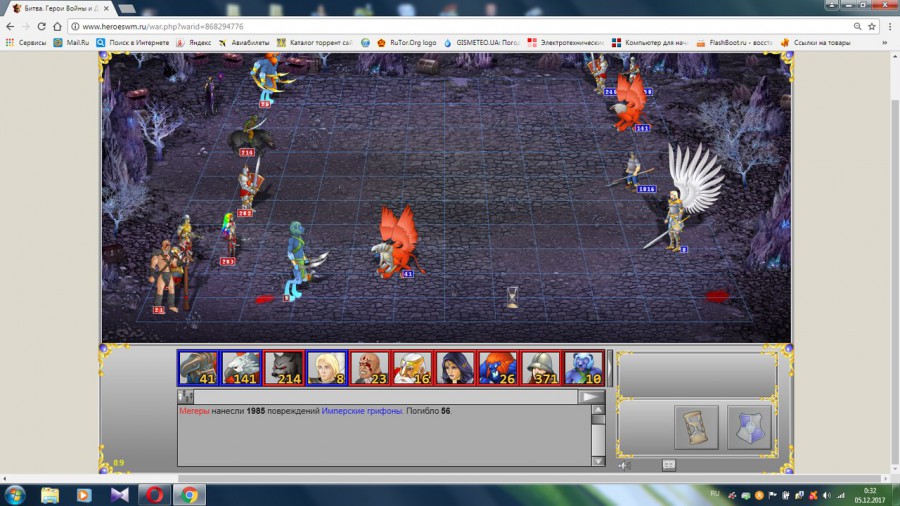
Task: Select the helmeted soldier portrait numbered 371
Action: [540, 368]
